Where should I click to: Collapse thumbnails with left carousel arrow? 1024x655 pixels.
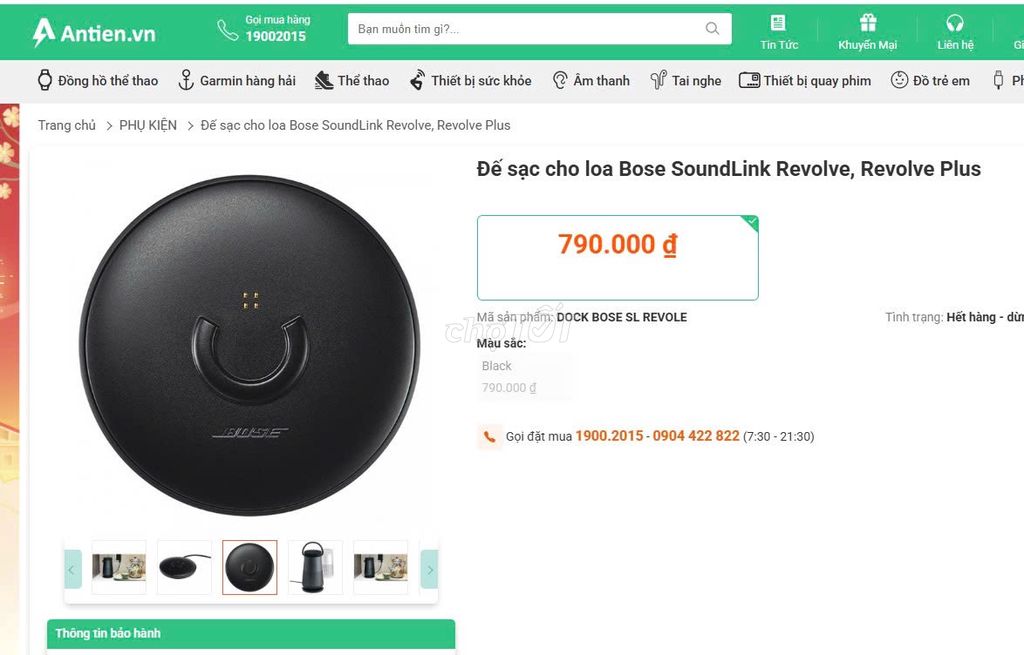71,569
